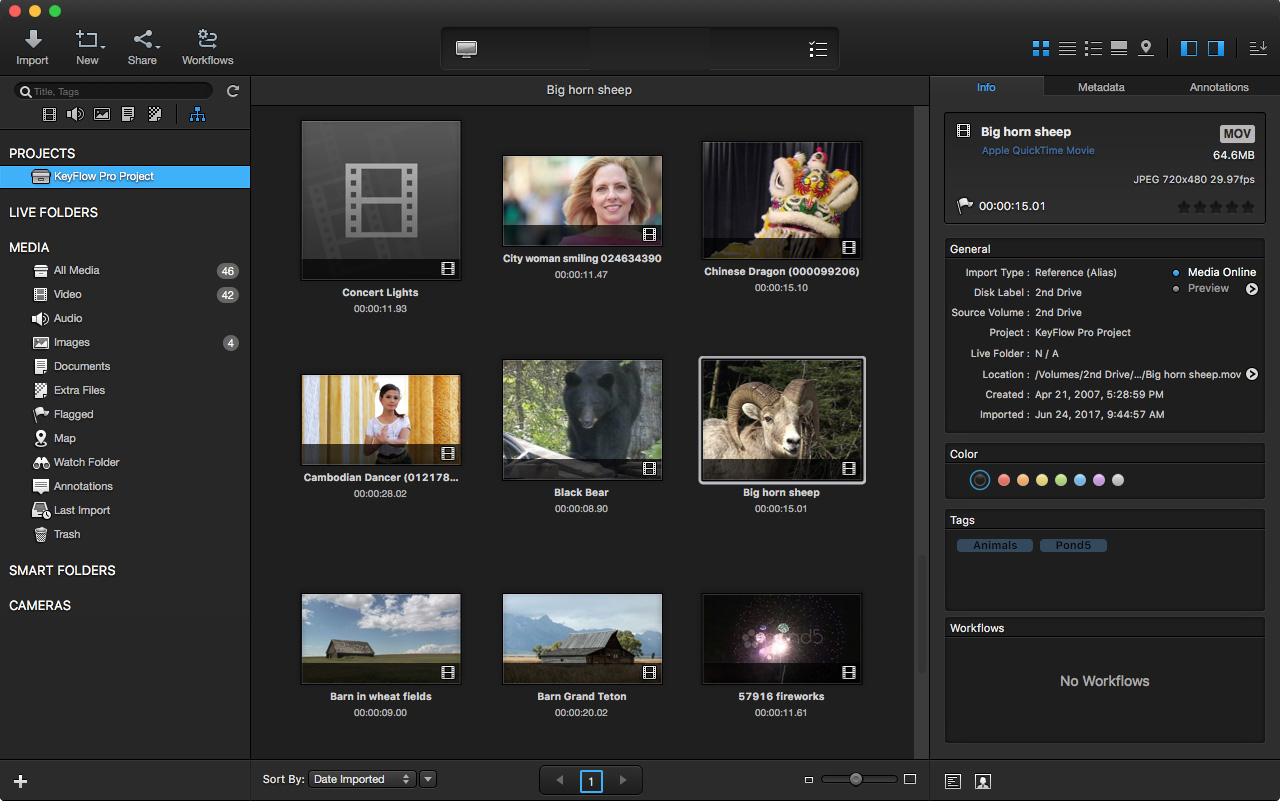Toggle the right inspector panel visibility
Viewport: 1281px width, 801px height.
pyautogui.click(x=1216, y=48)
